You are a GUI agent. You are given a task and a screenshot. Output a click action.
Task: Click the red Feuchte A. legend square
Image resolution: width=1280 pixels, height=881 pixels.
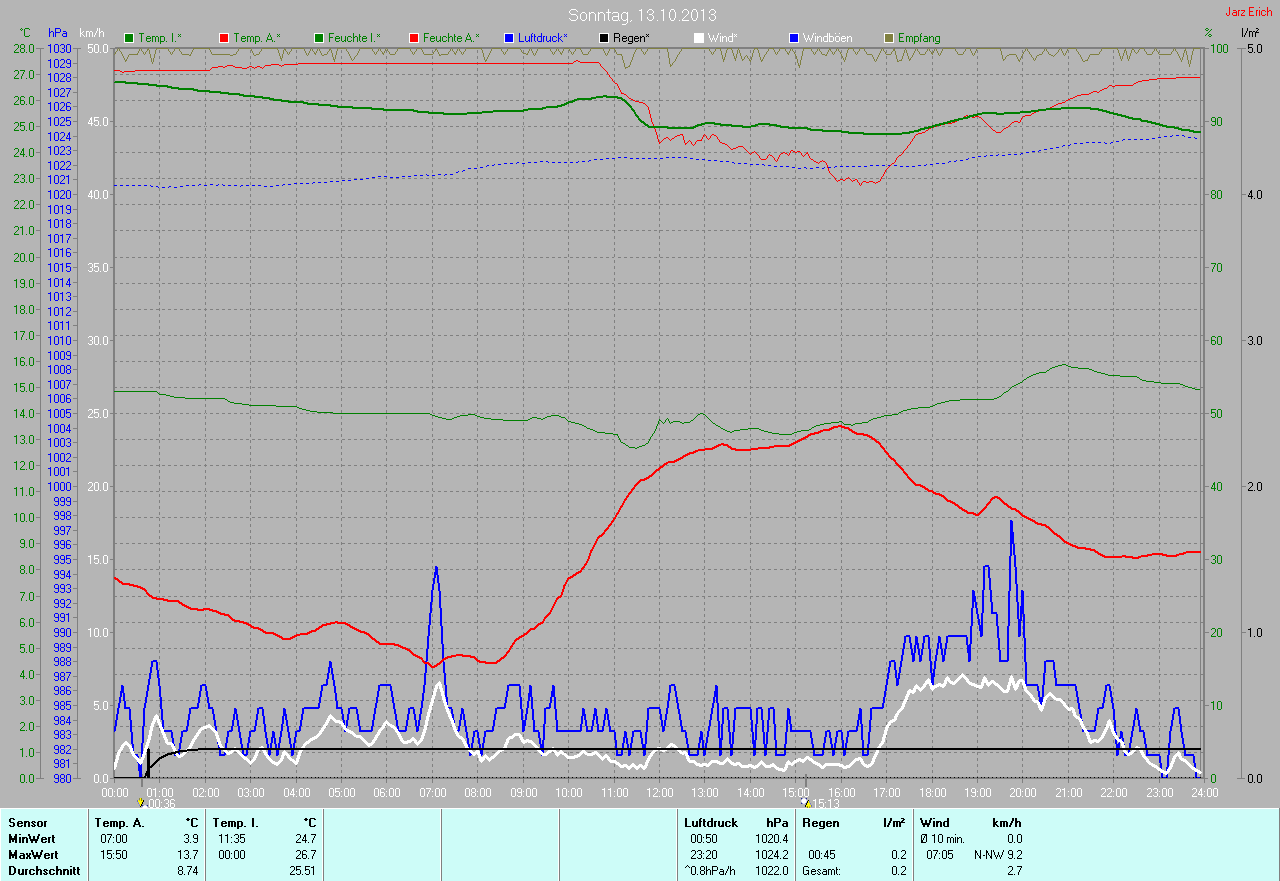click(414, 38)
